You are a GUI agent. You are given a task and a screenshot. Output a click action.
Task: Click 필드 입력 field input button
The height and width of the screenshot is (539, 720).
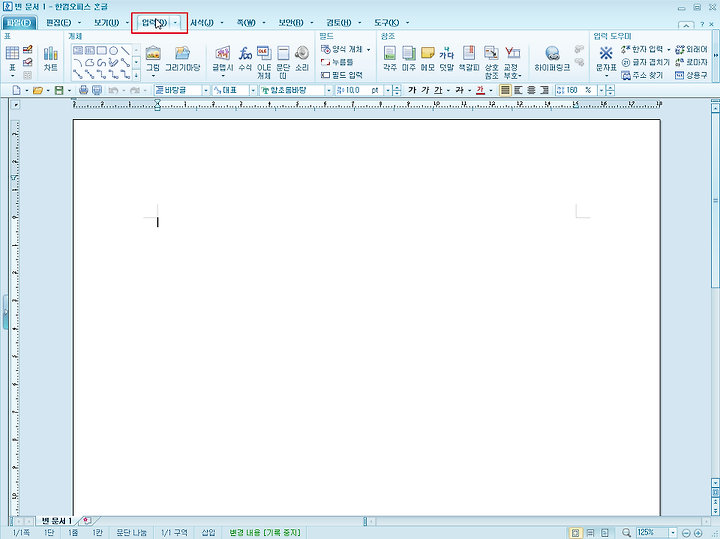coord(342,75)
